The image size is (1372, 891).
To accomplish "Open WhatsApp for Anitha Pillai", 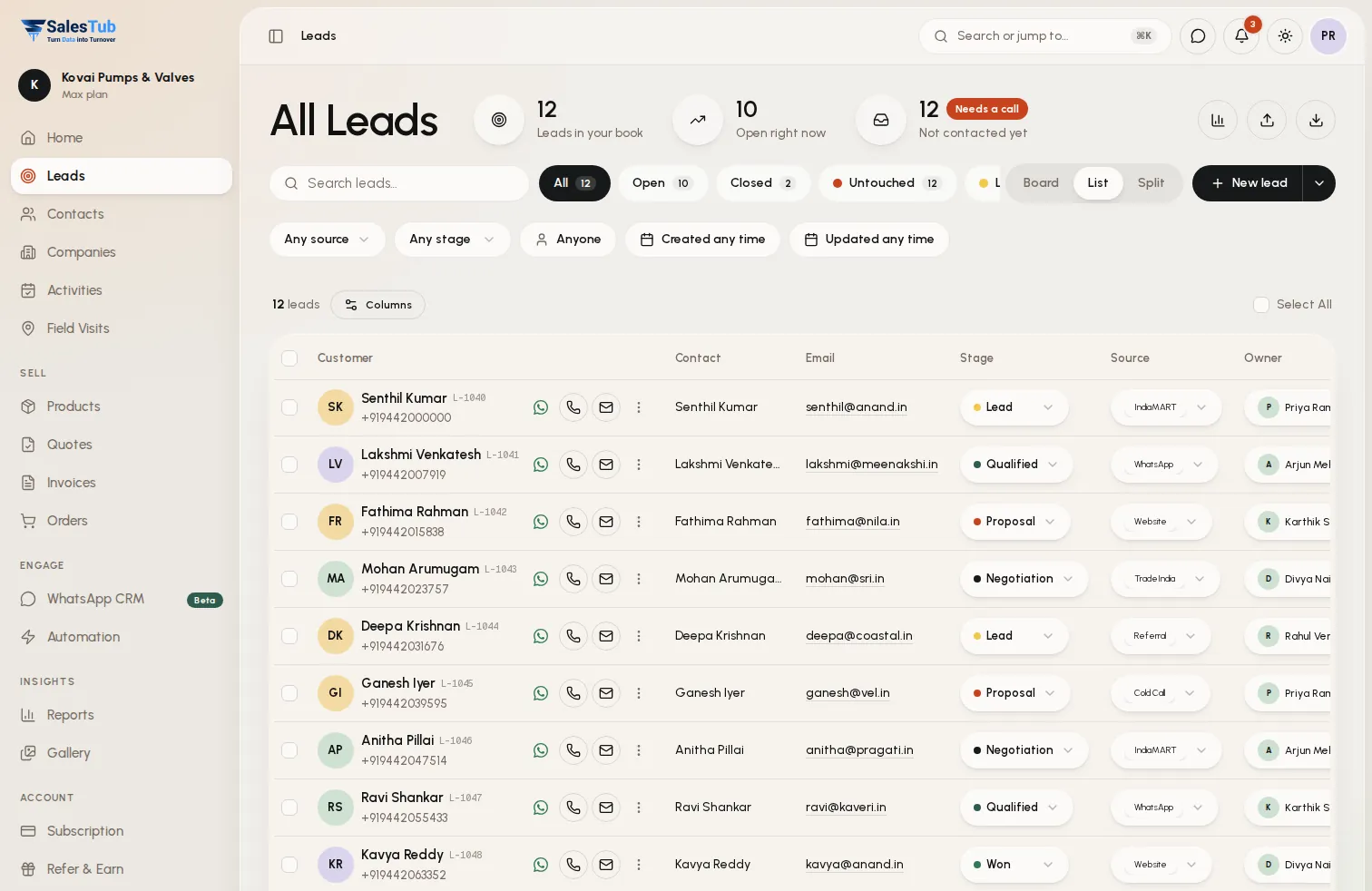I will [x=541, y=750].
